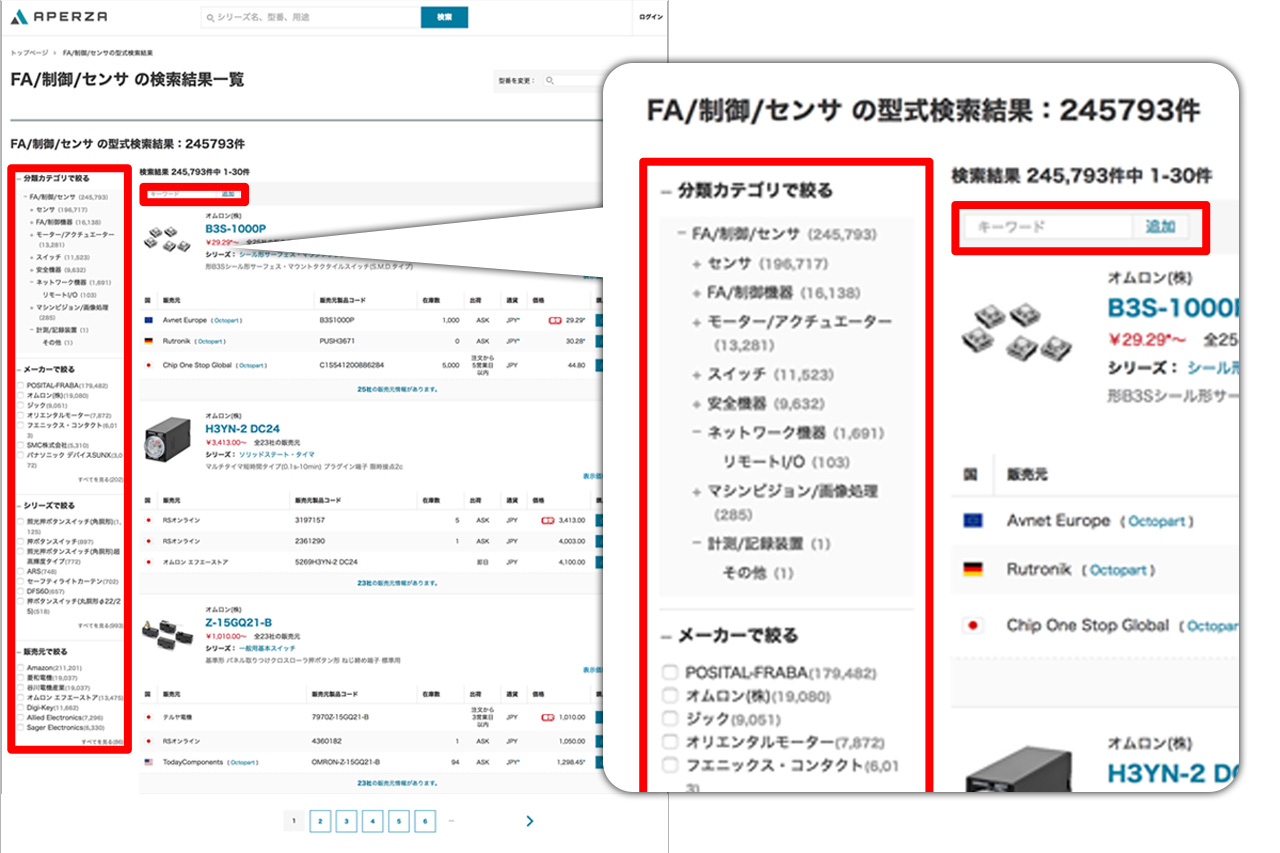Click the 追加 link in the enlarged view

tap(1160, 226)
